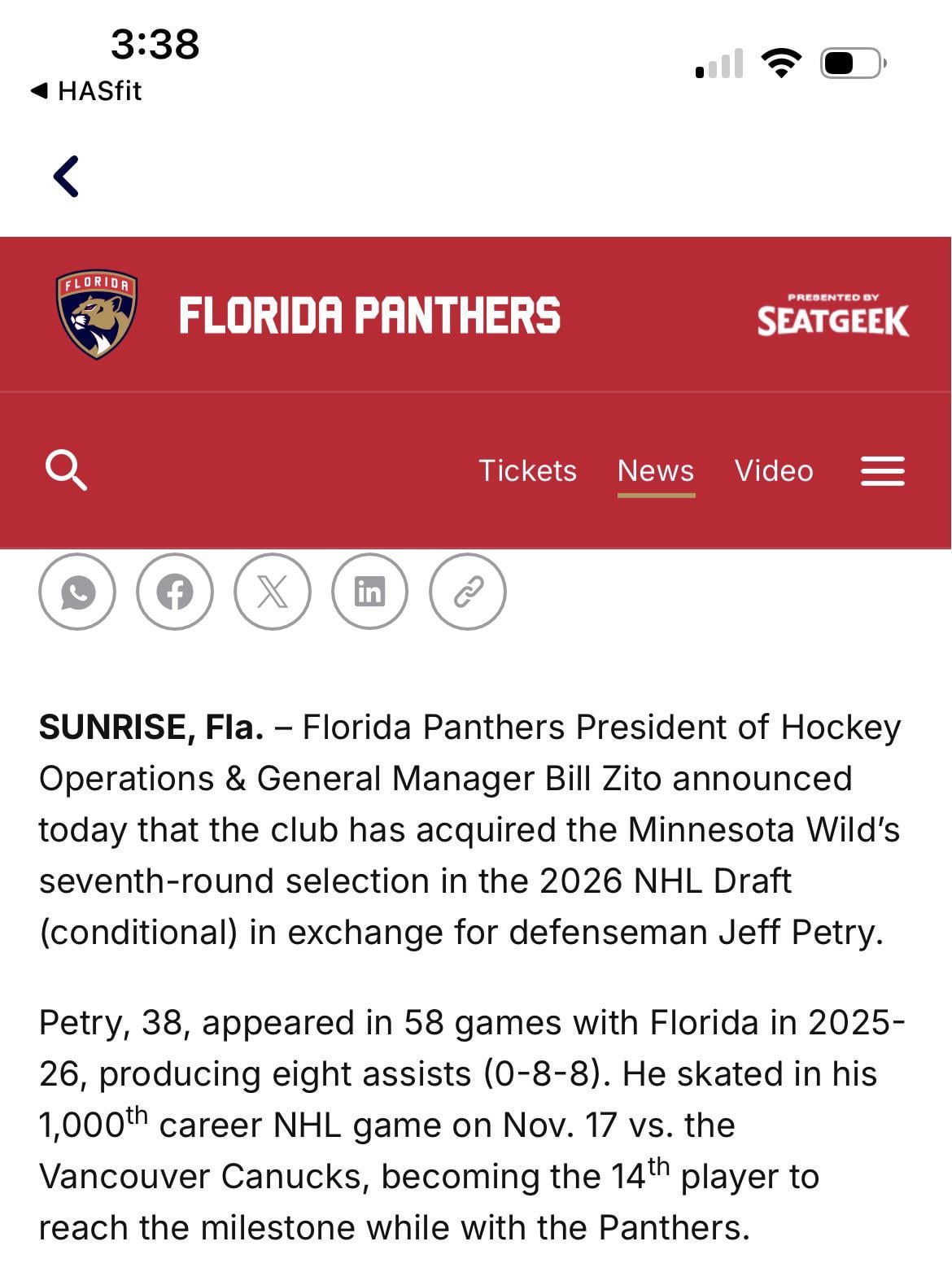Share article on Facebook

(175, 592)
